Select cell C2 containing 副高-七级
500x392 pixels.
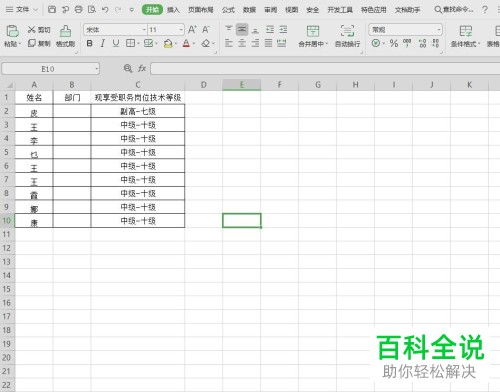click(x=138, y=111)
